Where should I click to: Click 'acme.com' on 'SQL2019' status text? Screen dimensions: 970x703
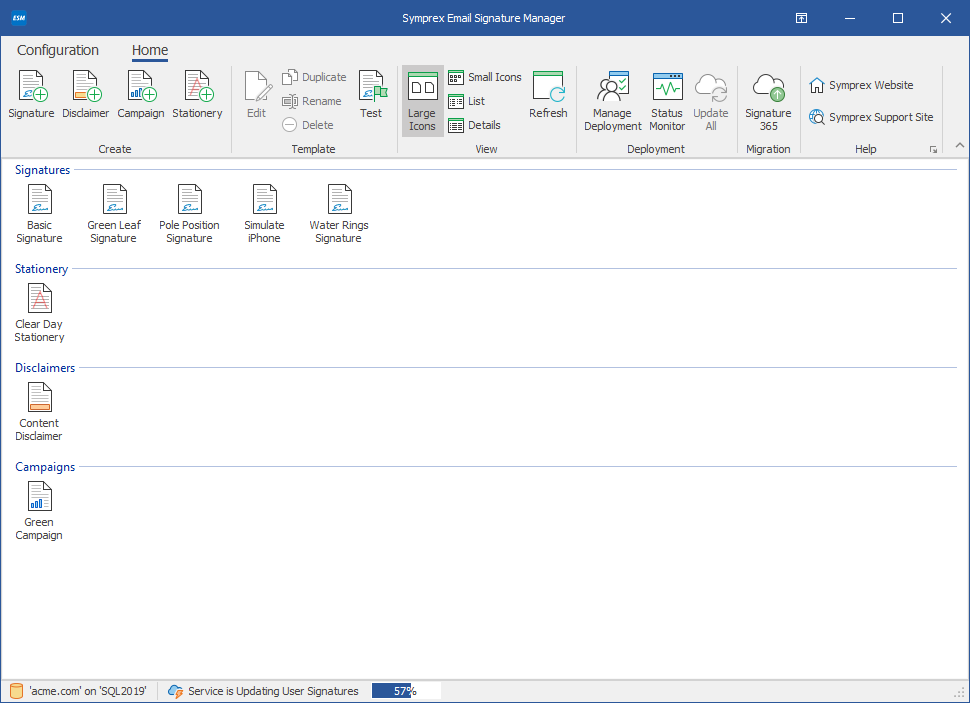click(x=88, y=691)
